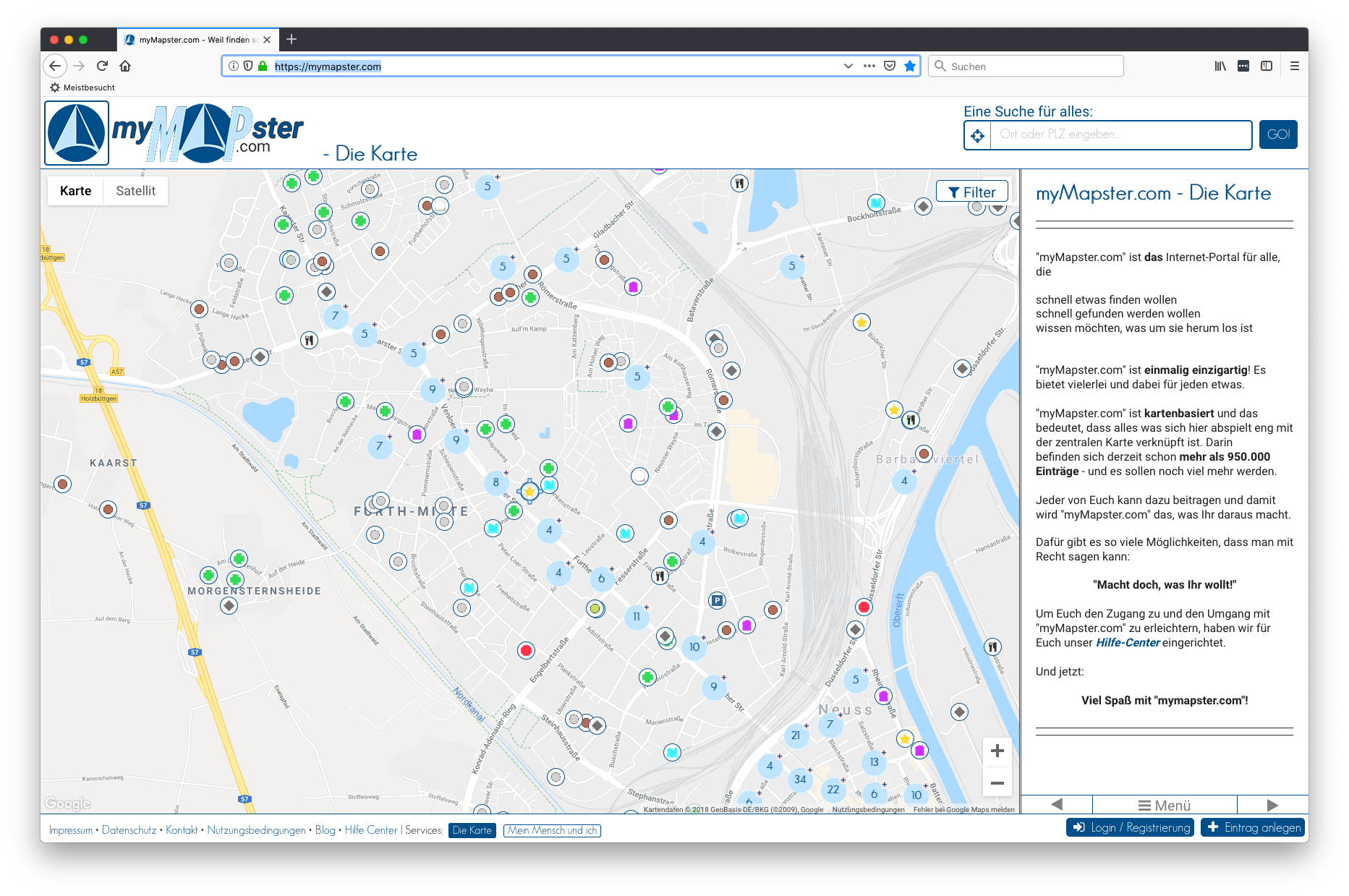The height and width of the screenshot is (896, 1349).
Task: Click the Ort oder PLZ input field
Action: [x=1120, y=135]
